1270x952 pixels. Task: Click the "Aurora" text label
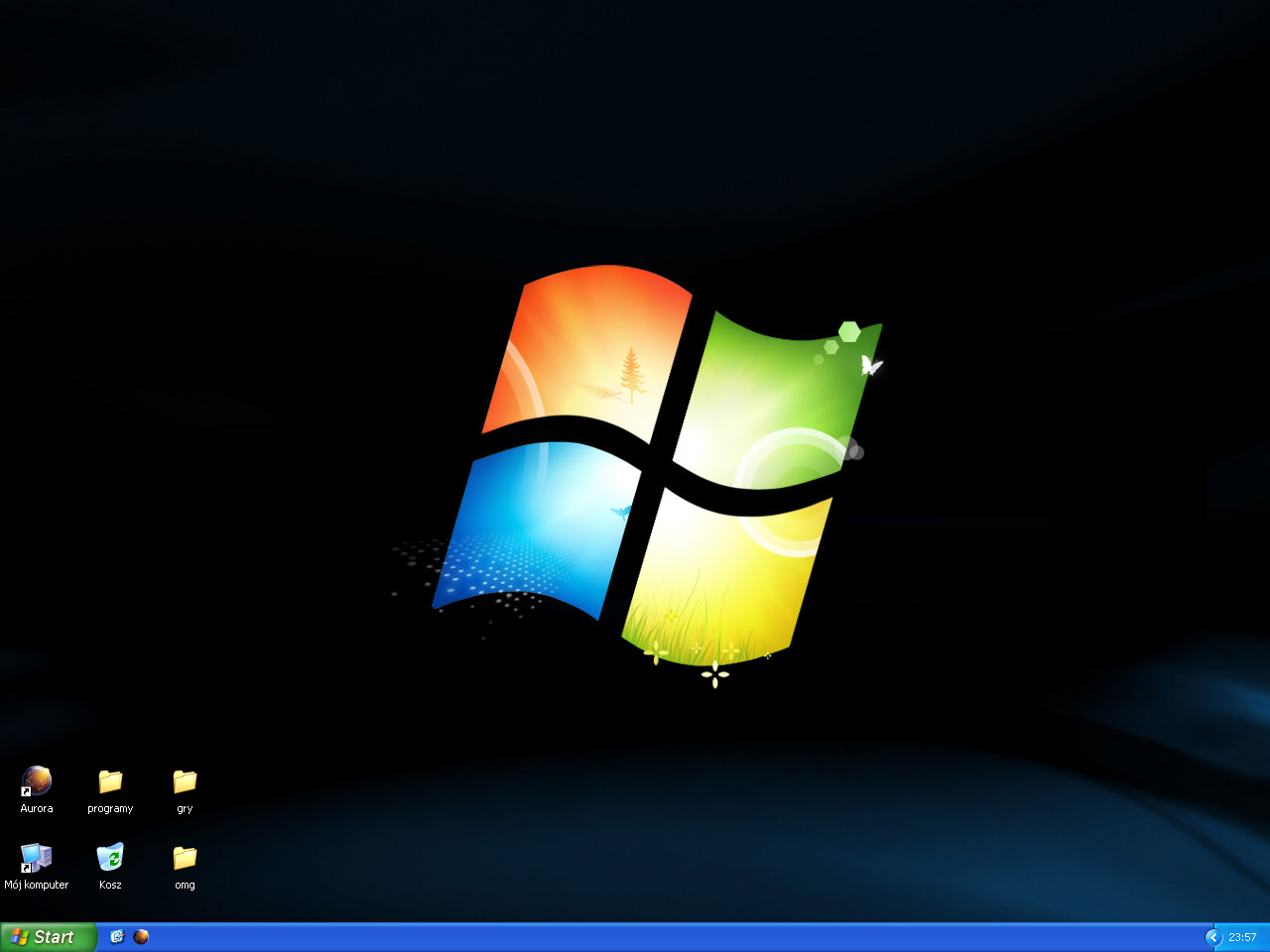pos(37,809)
